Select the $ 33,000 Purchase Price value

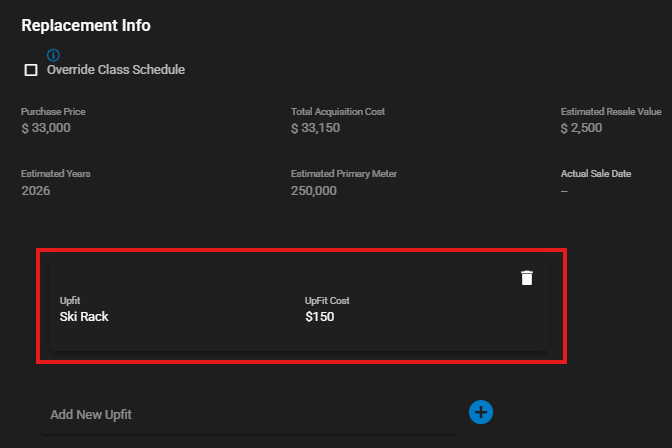(x=46, y=128)
